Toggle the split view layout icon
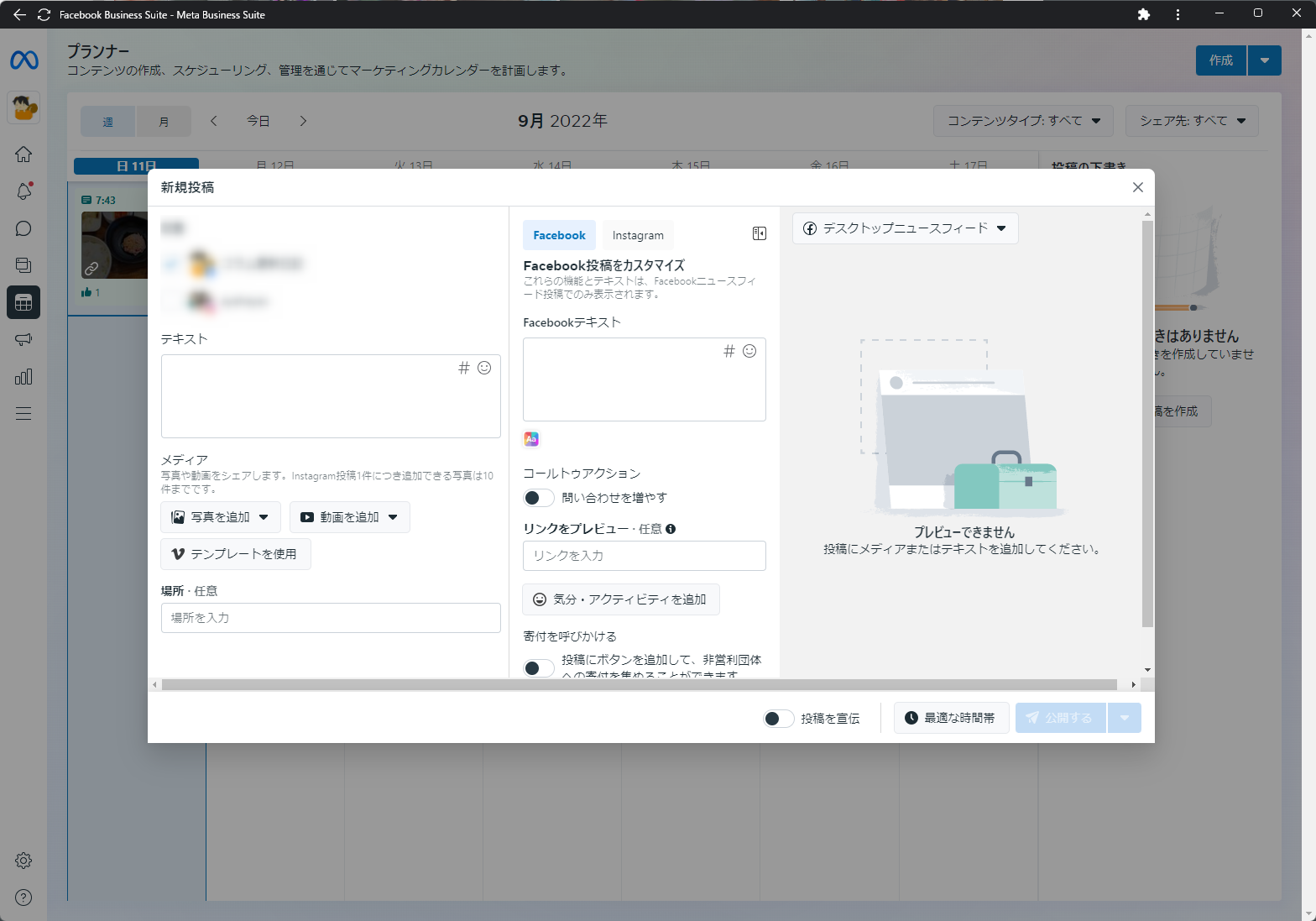 759,233
